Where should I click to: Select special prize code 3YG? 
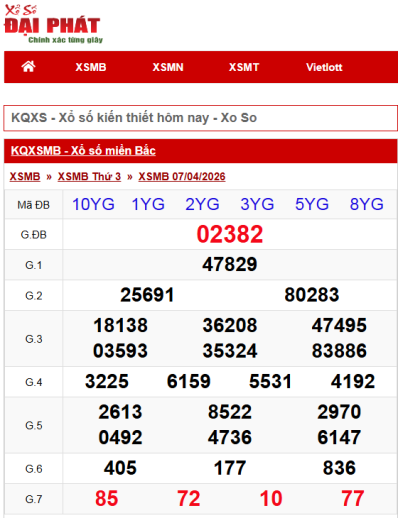coord(257,204)
